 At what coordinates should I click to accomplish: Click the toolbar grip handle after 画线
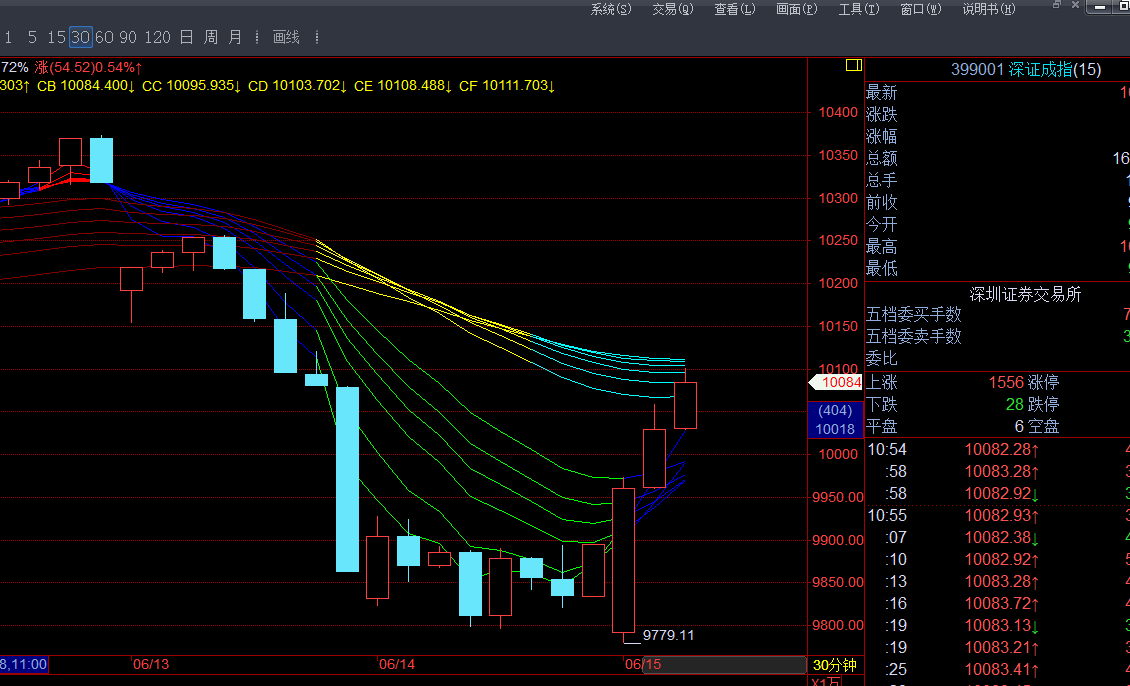(x=317, y=37)
